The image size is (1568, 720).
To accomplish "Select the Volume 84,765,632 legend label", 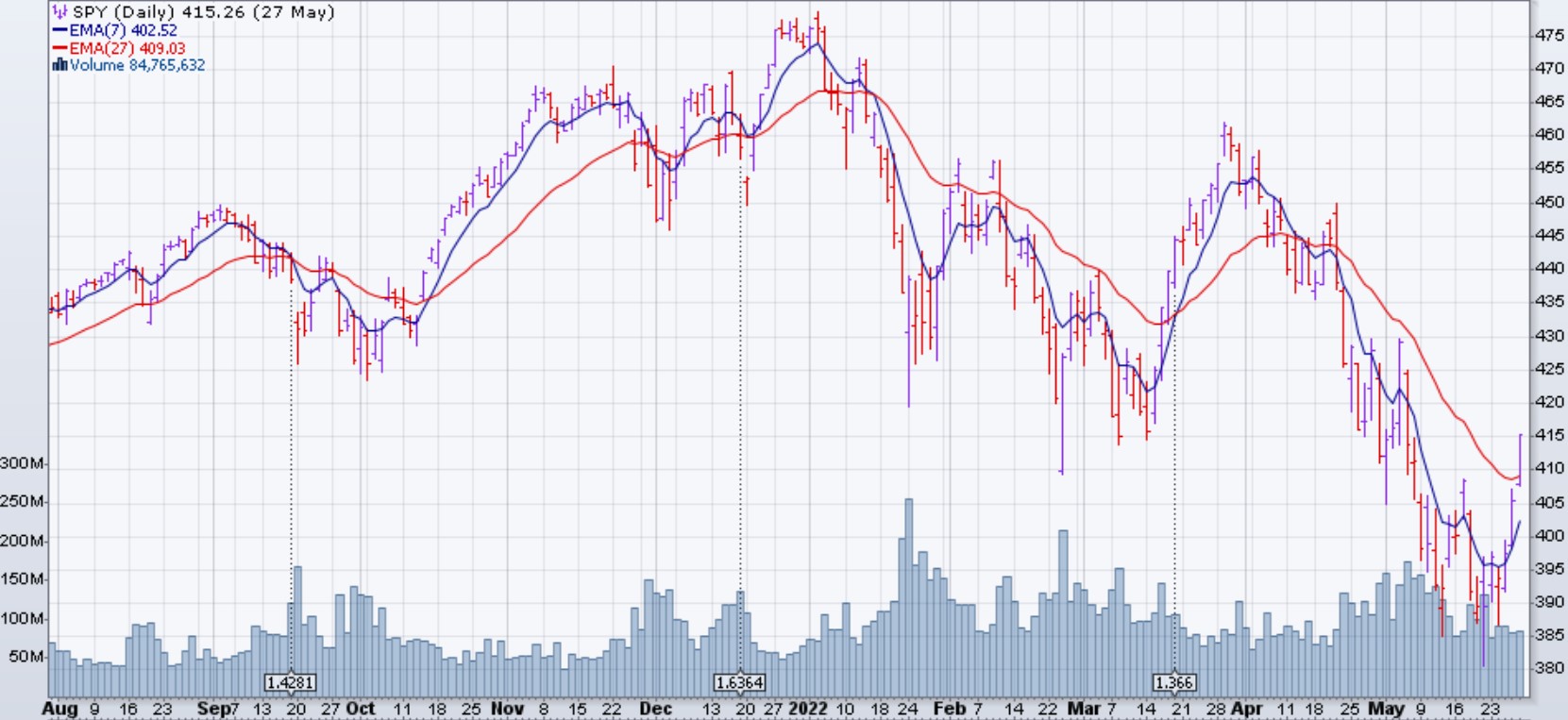I will (137, 65).
